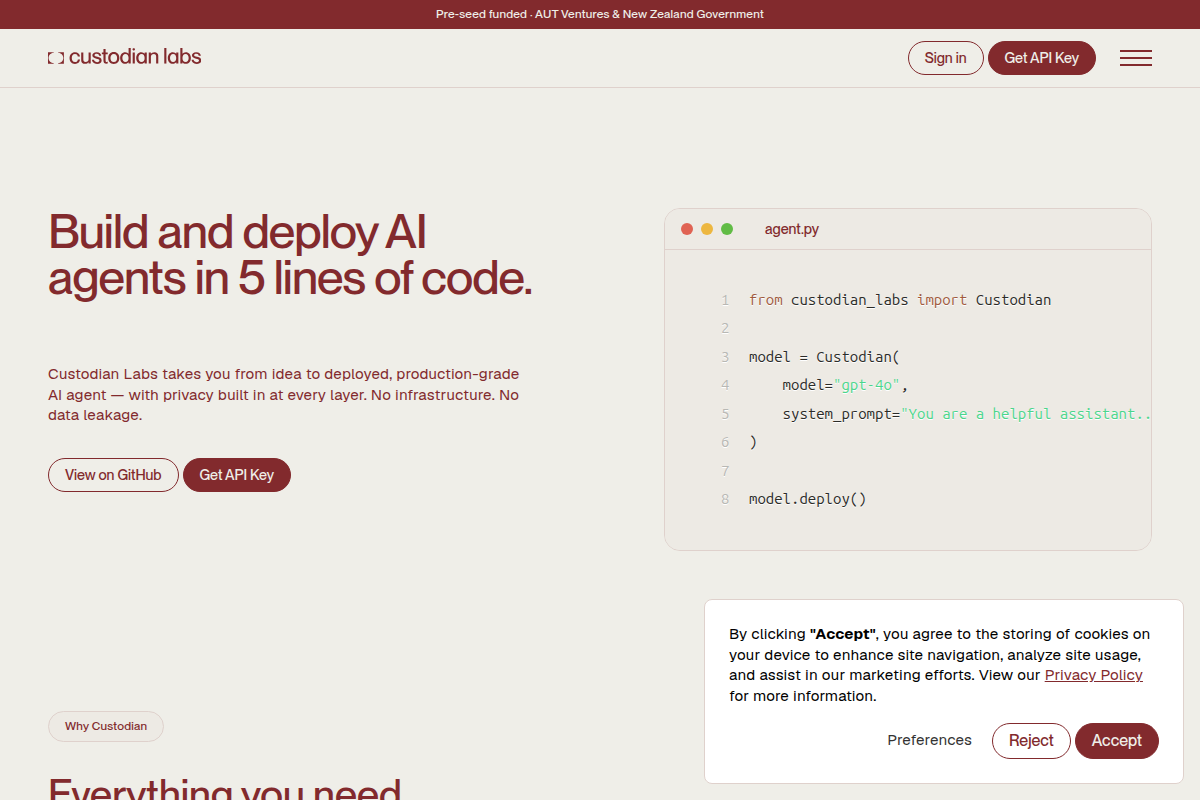Select the agent.py file tab
The height and width of the screenshot is (800, 1200).
click(x=792, y=229)
